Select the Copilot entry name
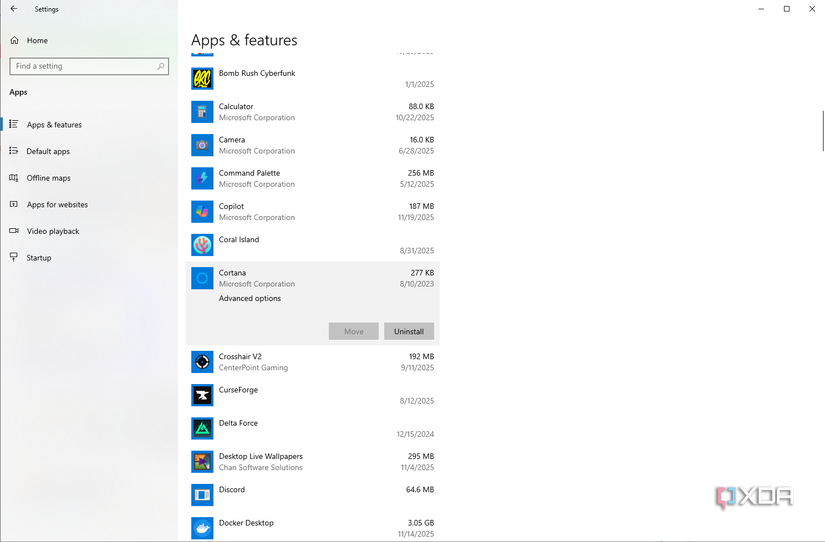 coord(232,206)
